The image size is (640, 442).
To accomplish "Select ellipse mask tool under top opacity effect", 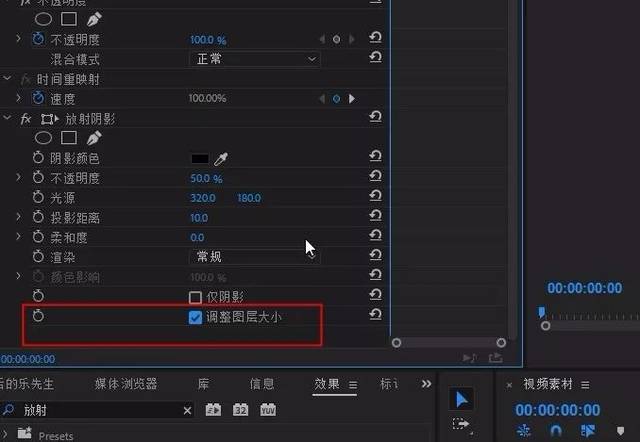I will pyautogui.click(x=43, y=19).
